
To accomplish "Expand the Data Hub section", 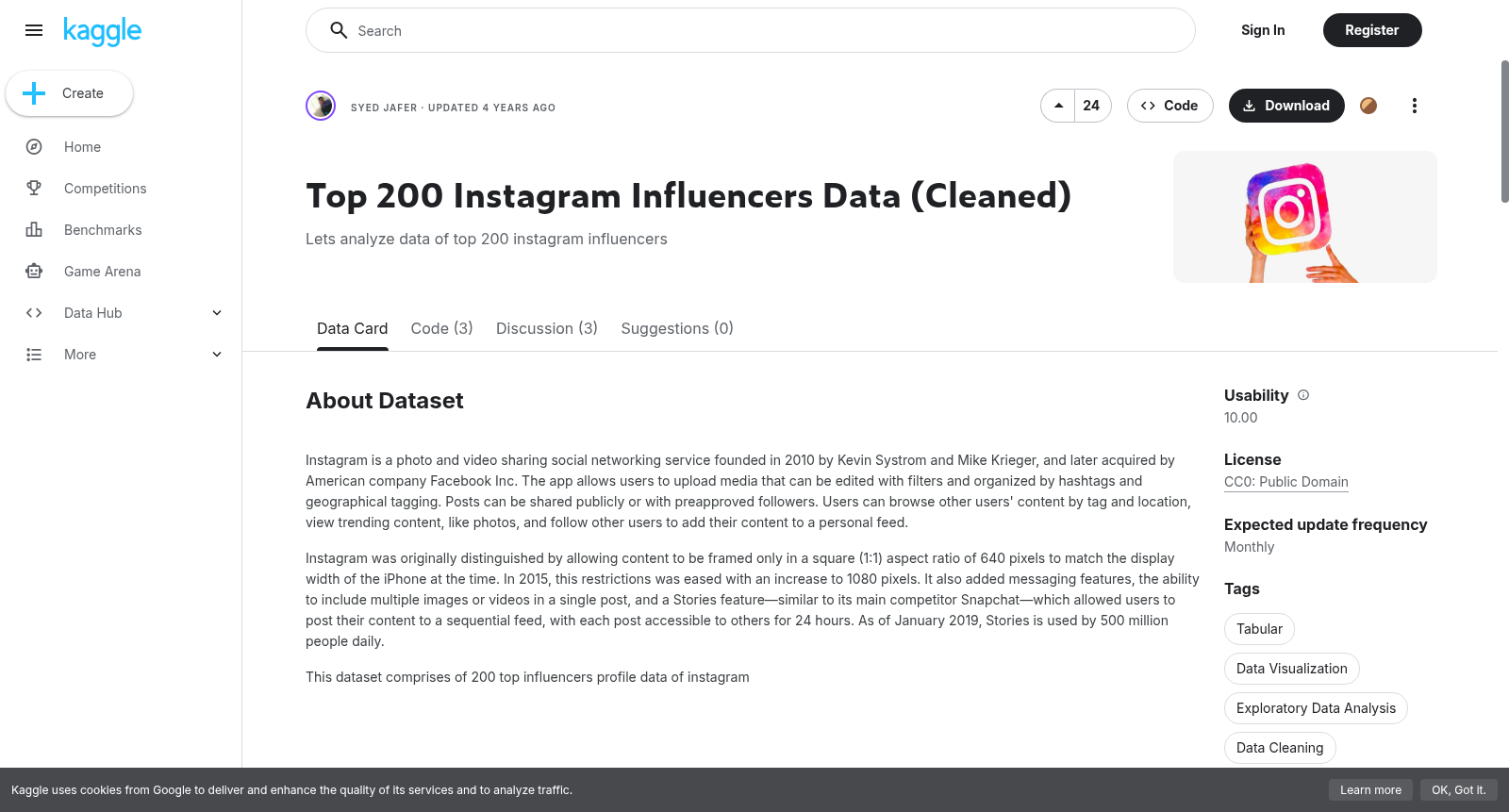I will point(217,313).
